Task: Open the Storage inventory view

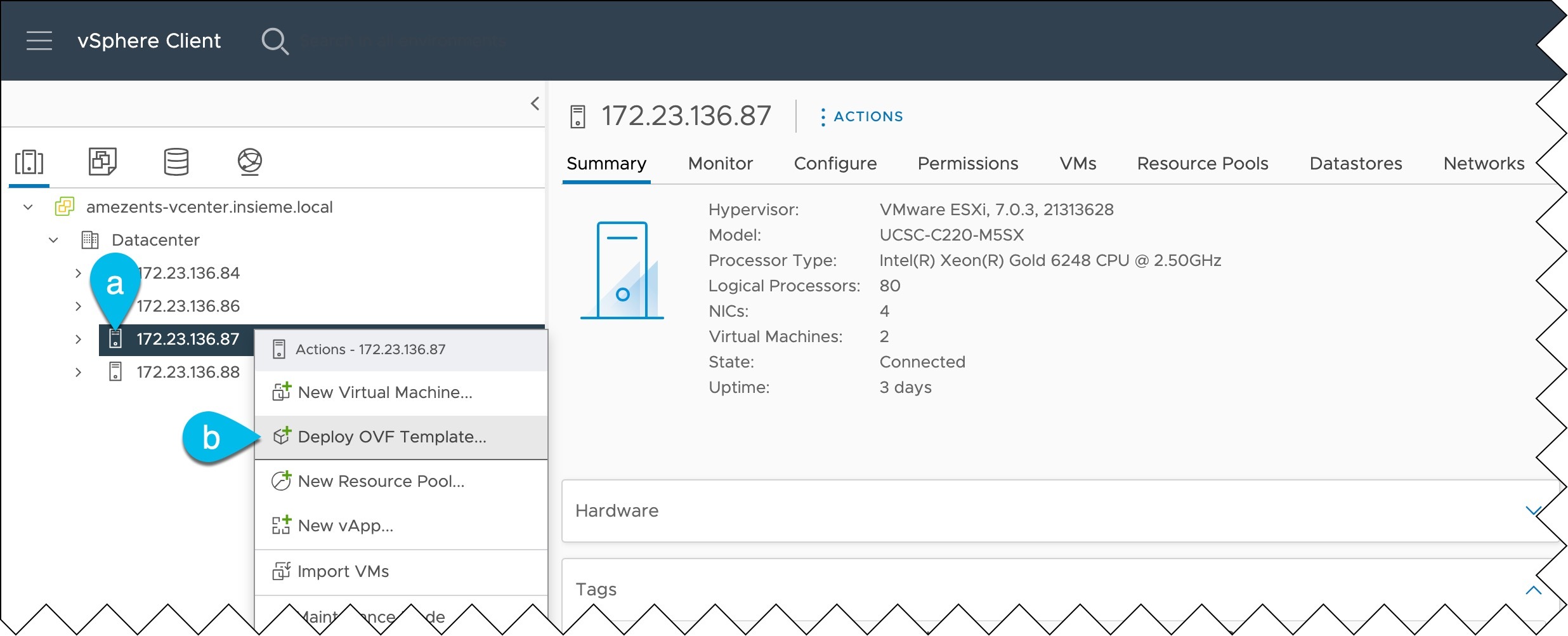Action: pos(176,162)
